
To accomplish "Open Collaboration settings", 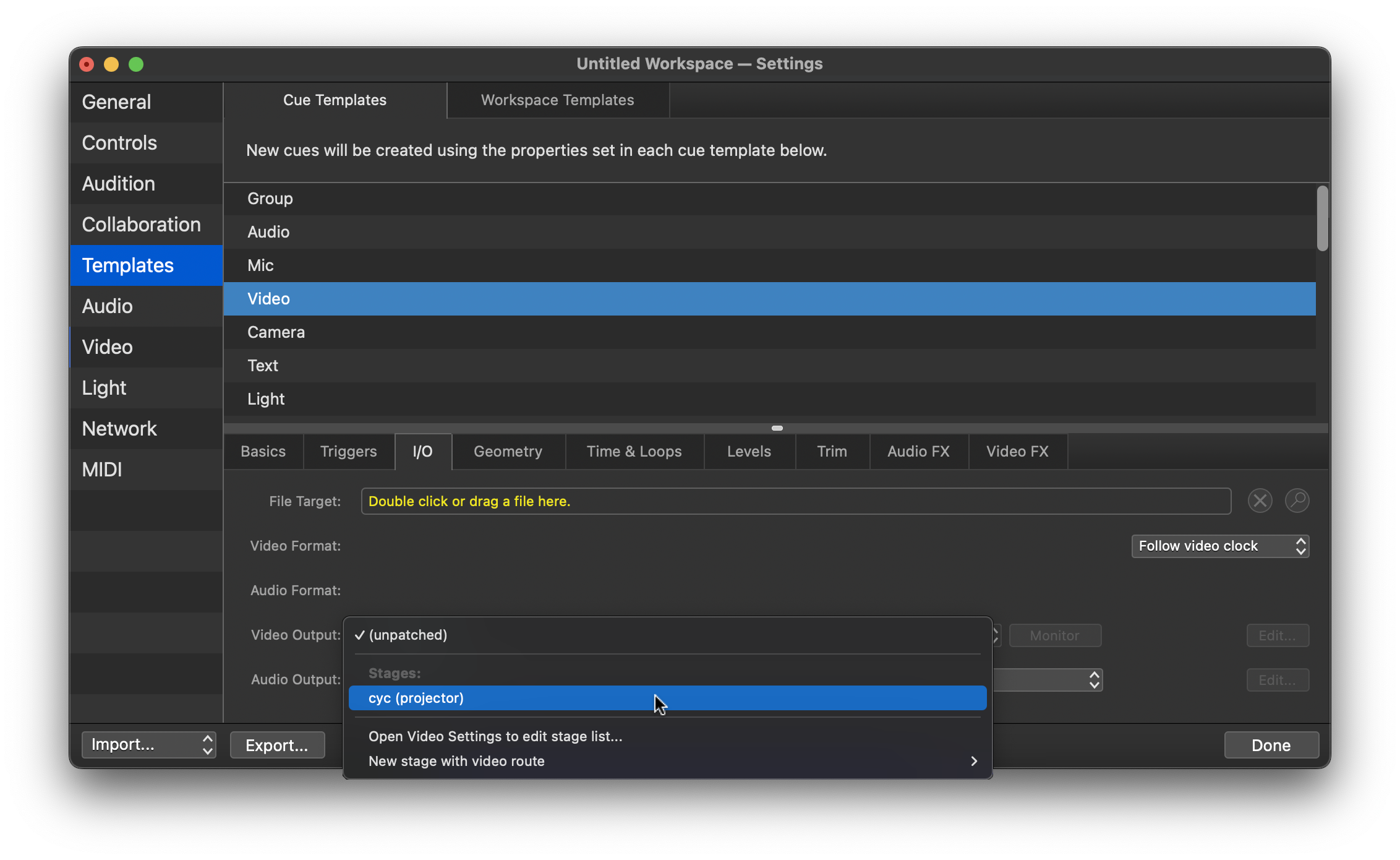I will click(x=147, y=225).
